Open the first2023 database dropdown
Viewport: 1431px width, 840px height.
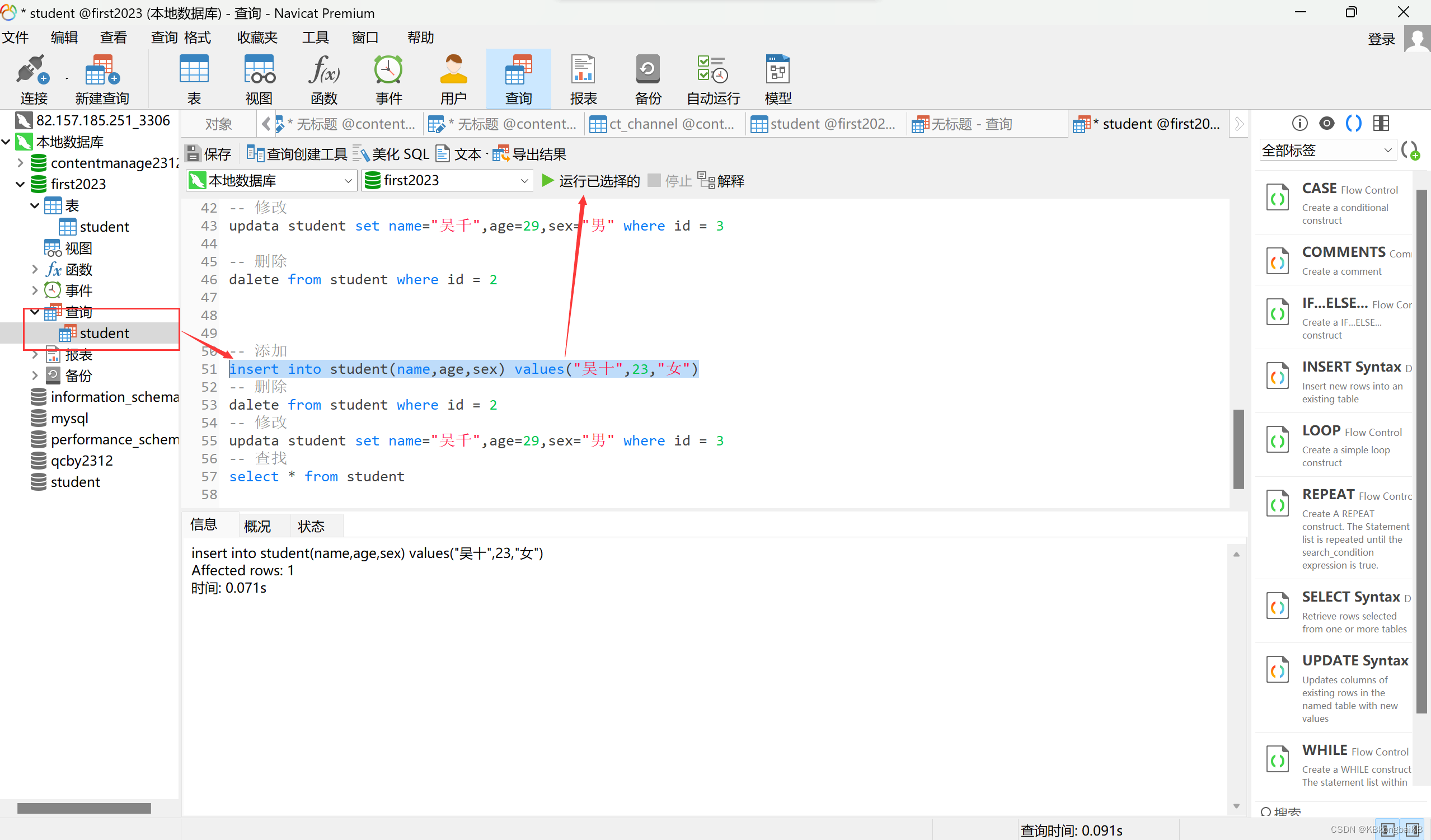[x=447, y=181]
